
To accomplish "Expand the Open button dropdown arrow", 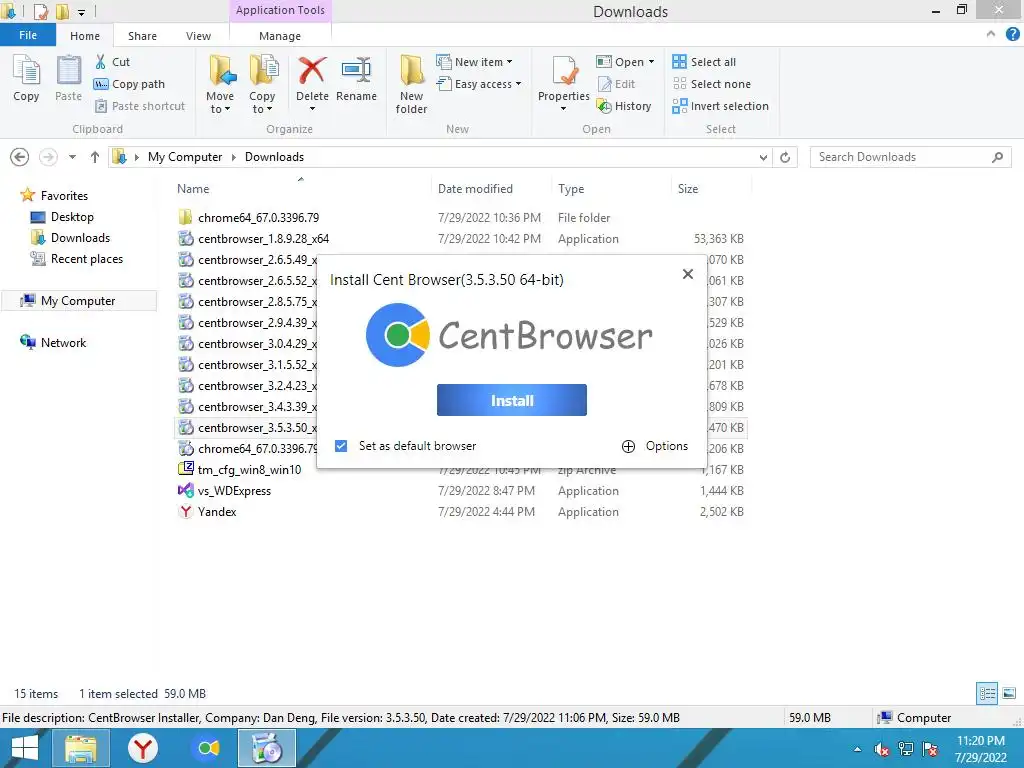I will point(651,62).
